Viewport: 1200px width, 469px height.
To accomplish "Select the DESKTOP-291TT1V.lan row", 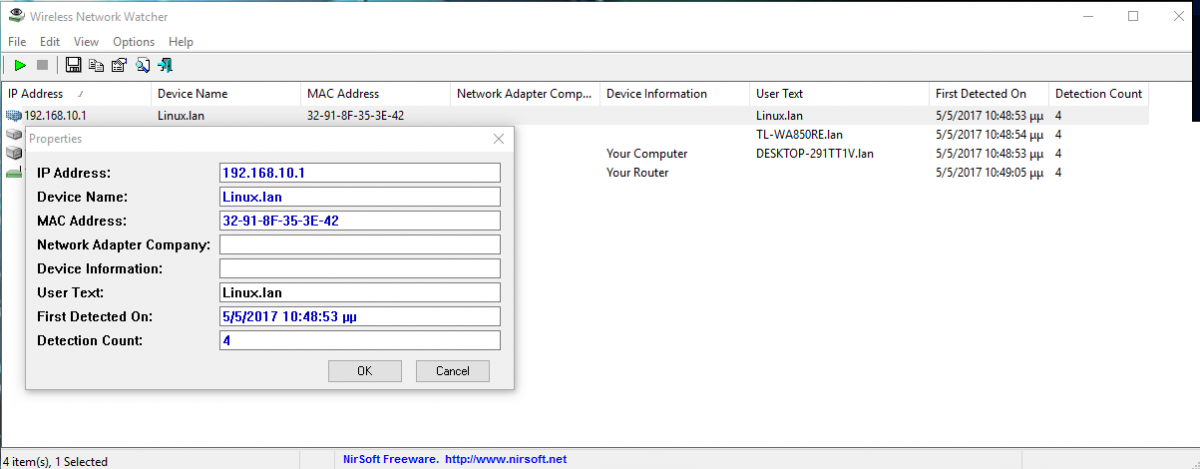I will click(815, 154).
